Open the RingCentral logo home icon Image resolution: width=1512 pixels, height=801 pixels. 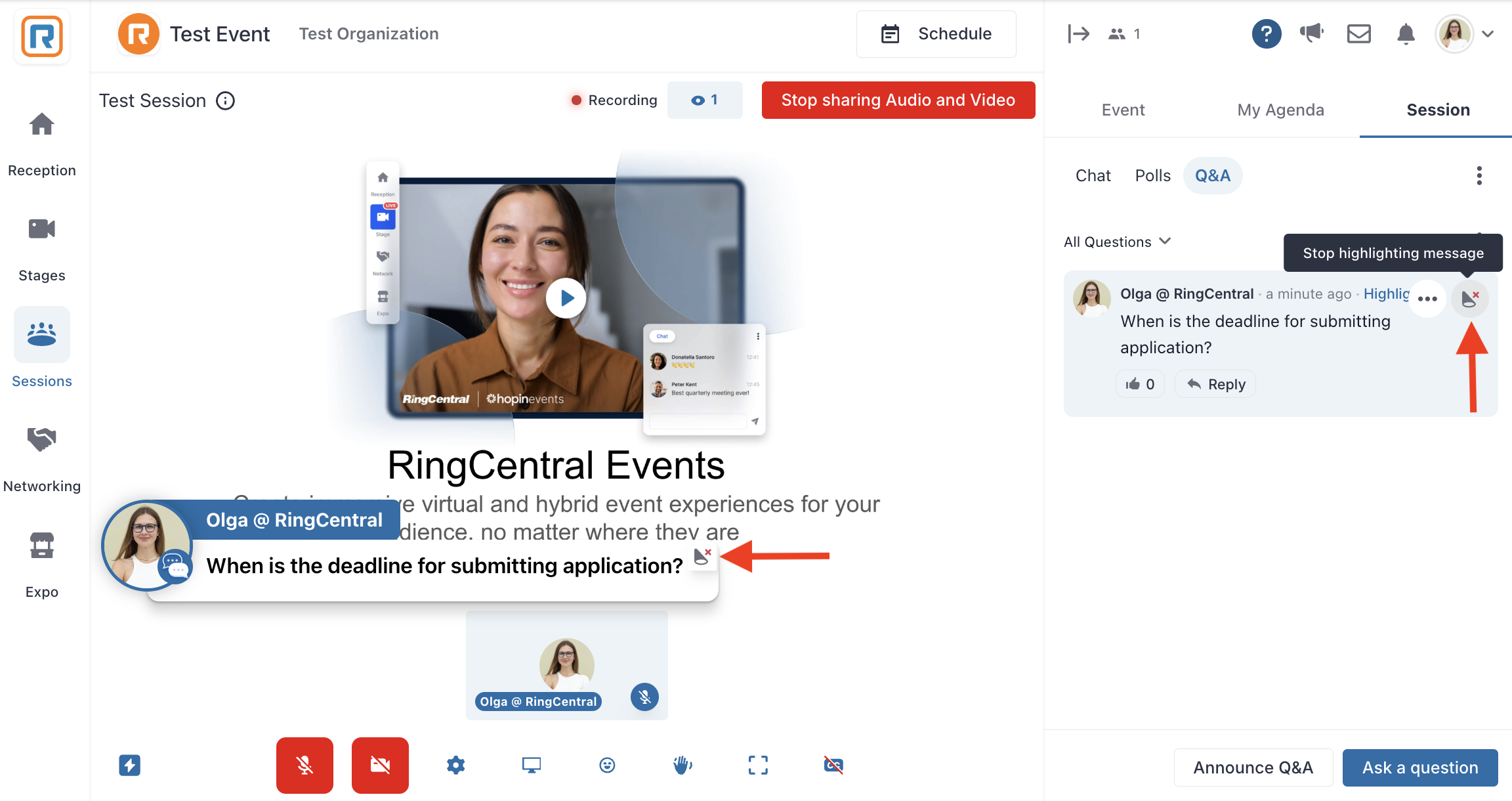(42, 37)
